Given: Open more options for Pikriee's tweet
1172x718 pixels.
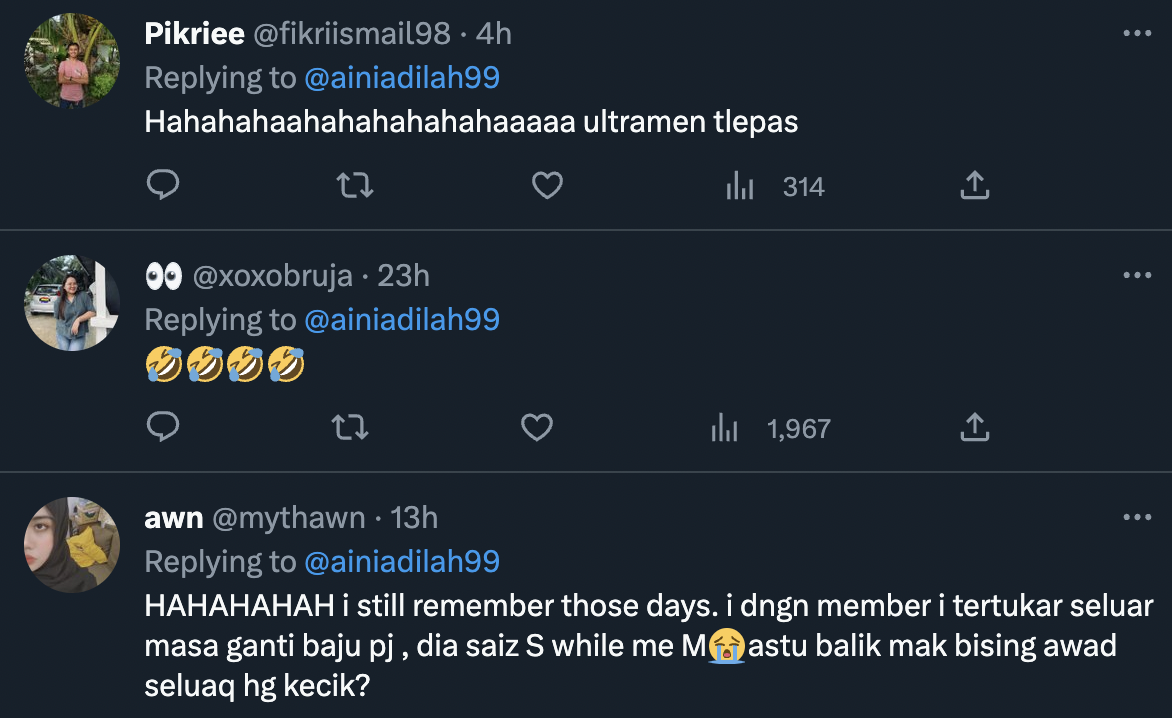Looking at the screenshot, I should tap(1137, 33).
